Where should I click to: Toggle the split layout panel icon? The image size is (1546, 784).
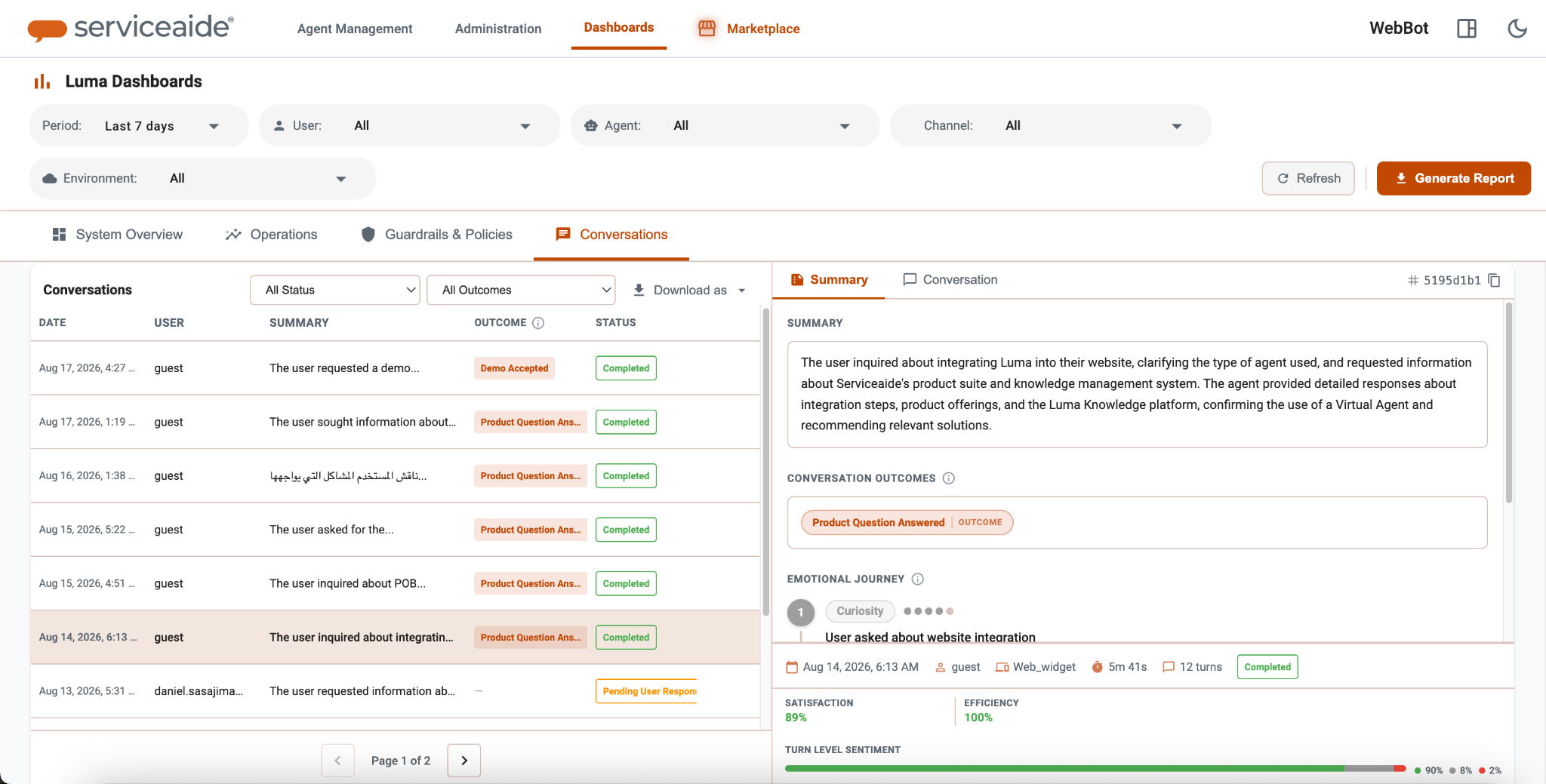tap(1466, 29)
